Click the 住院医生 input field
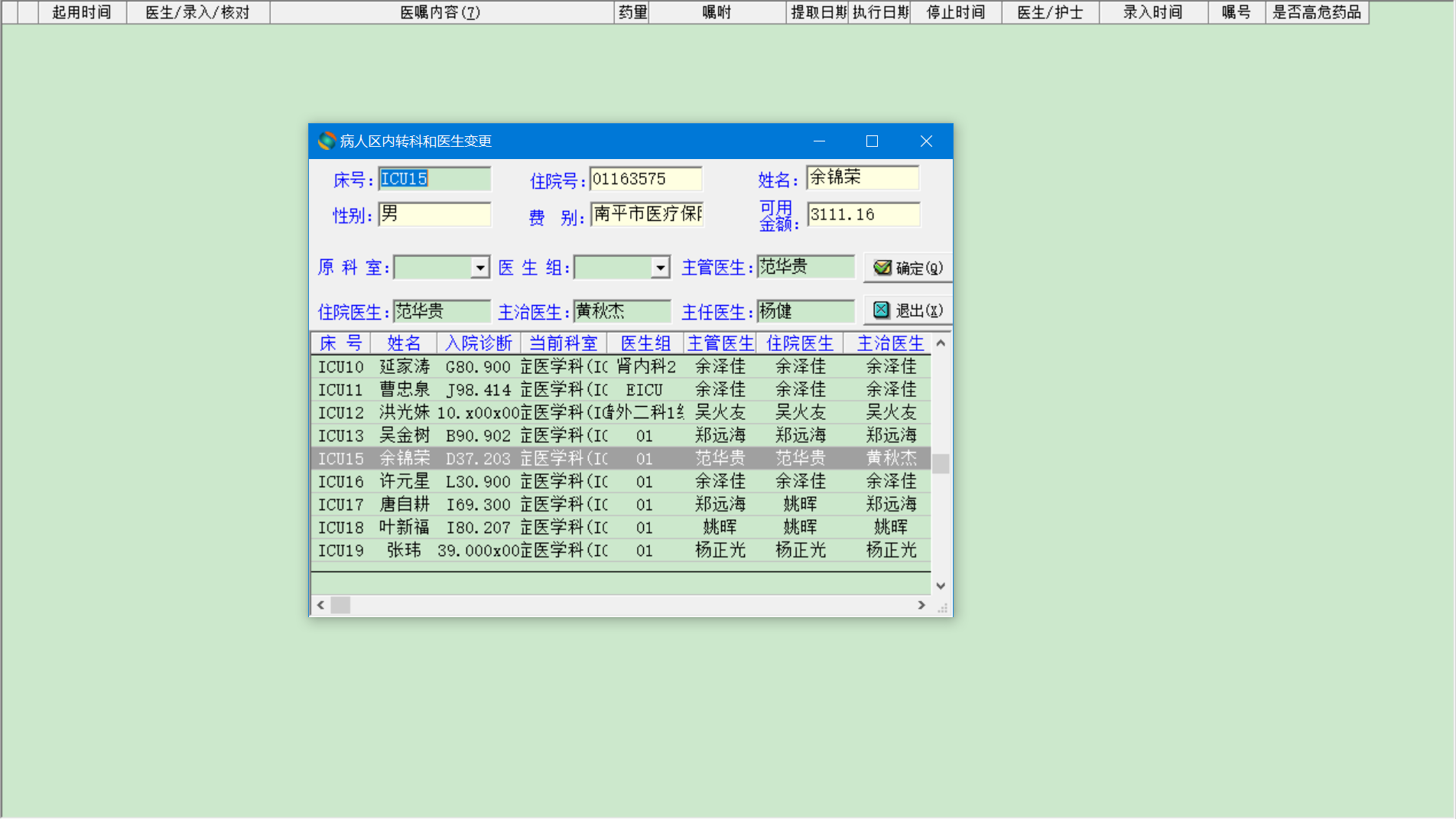This screenshot has height=819, width=1456. (x=441, y=311)
